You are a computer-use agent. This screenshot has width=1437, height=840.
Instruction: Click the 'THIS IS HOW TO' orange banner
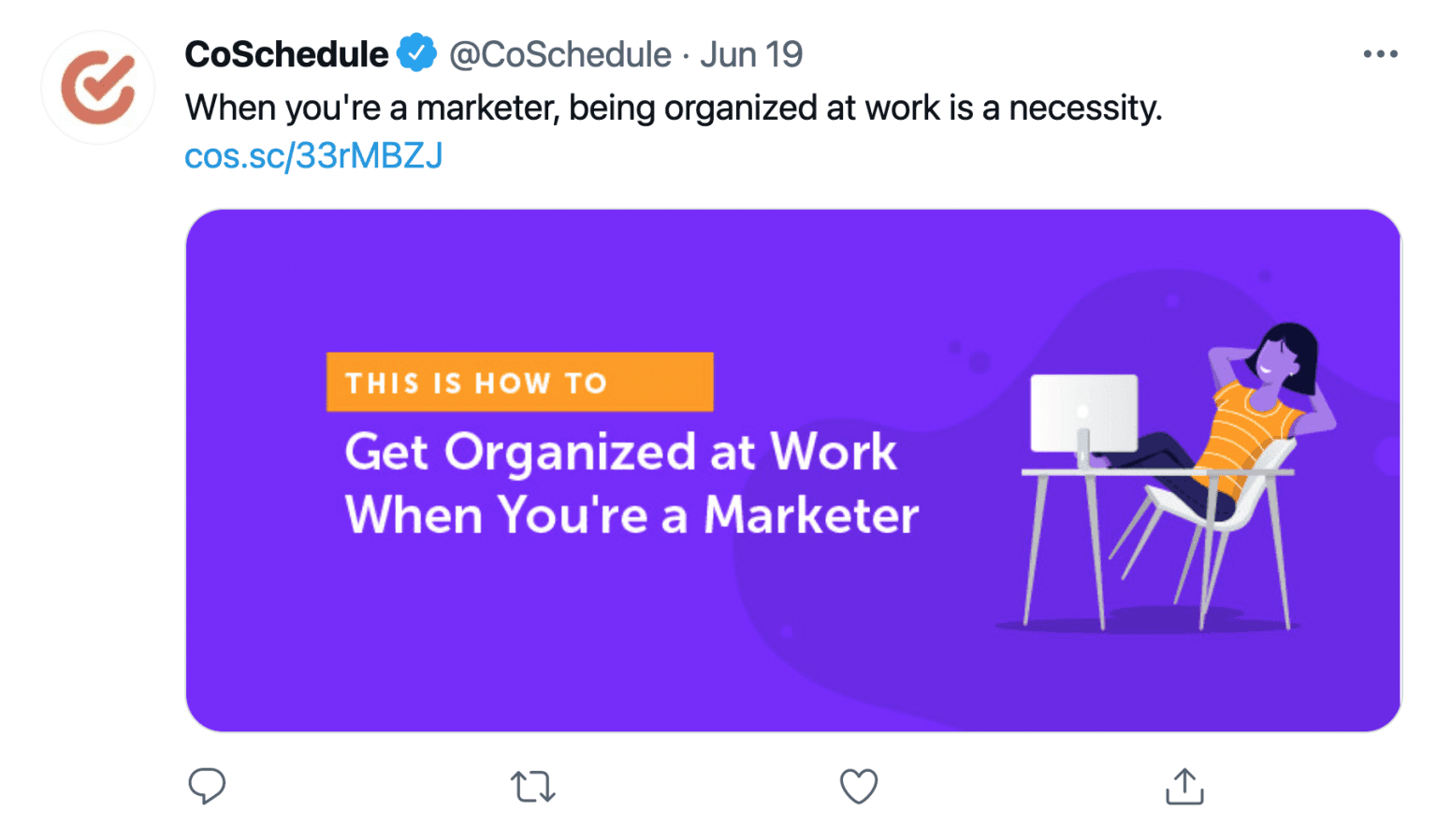pyautogui.click(x=519, y=382)
